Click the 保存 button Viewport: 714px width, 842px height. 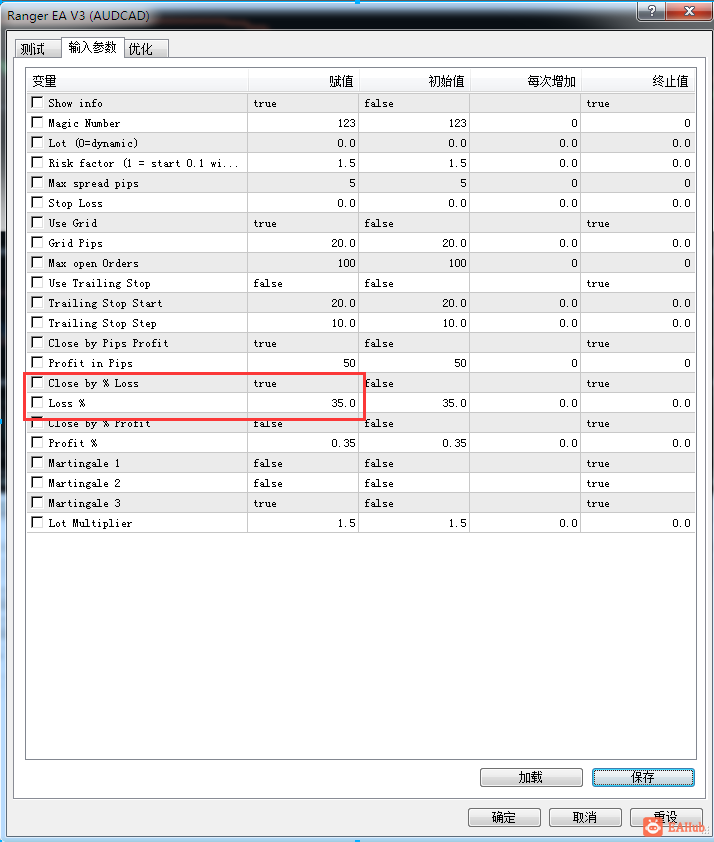[x=643, y=777]
